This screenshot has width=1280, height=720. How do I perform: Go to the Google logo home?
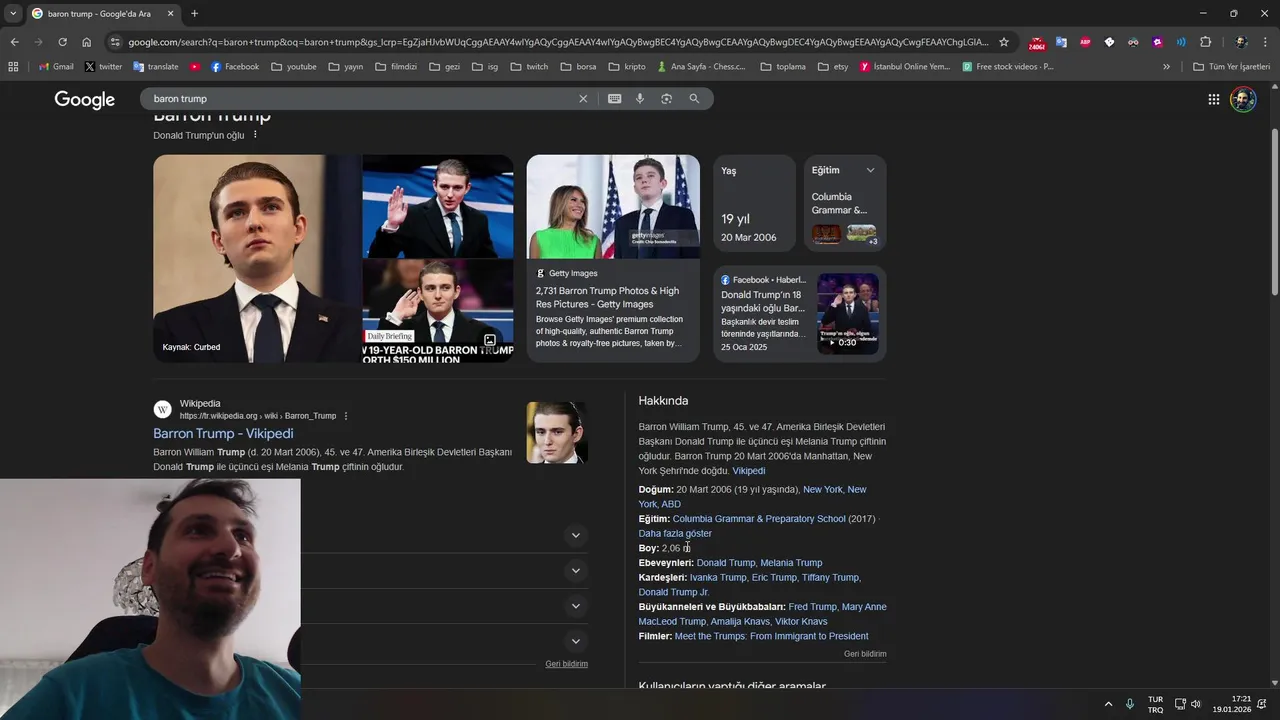click(85, 99)
